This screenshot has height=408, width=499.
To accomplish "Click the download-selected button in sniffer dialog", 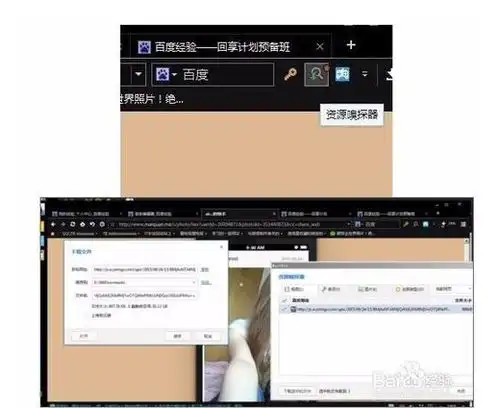I will point(297,391).
